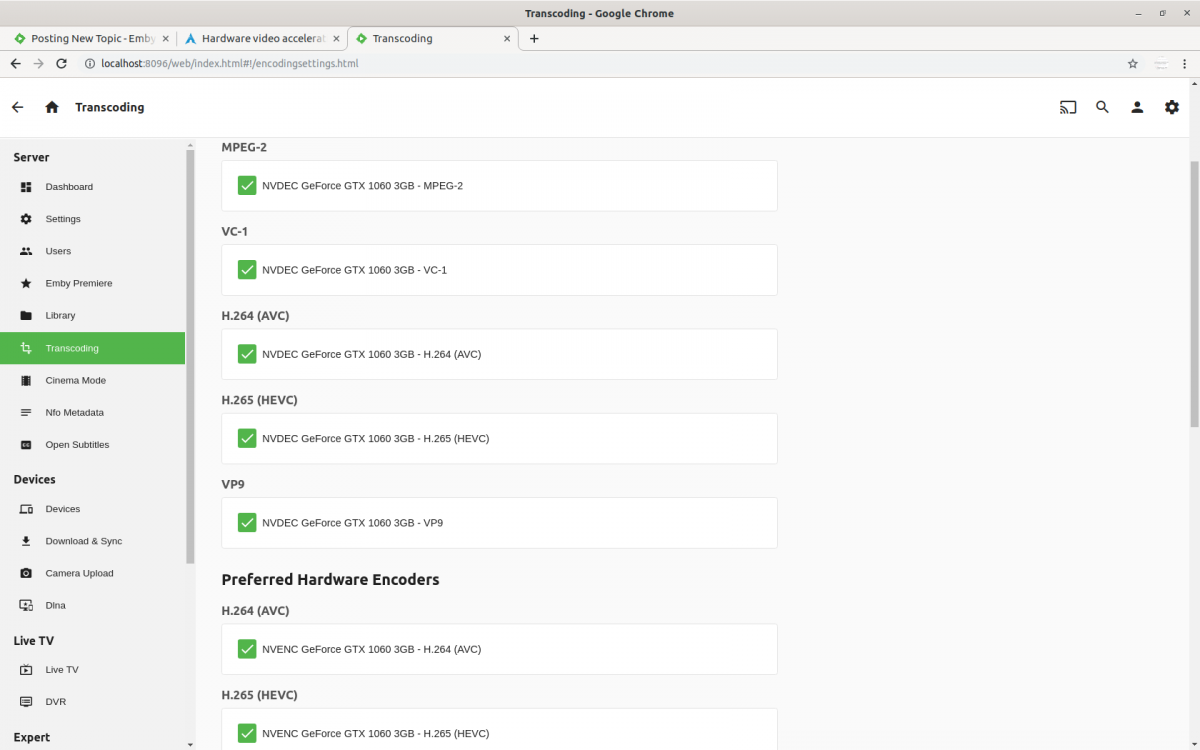The width and height of the screenshot is (1200, 750).
Task: Open the Chrome menu with three dots
Action: point(1184,63)
